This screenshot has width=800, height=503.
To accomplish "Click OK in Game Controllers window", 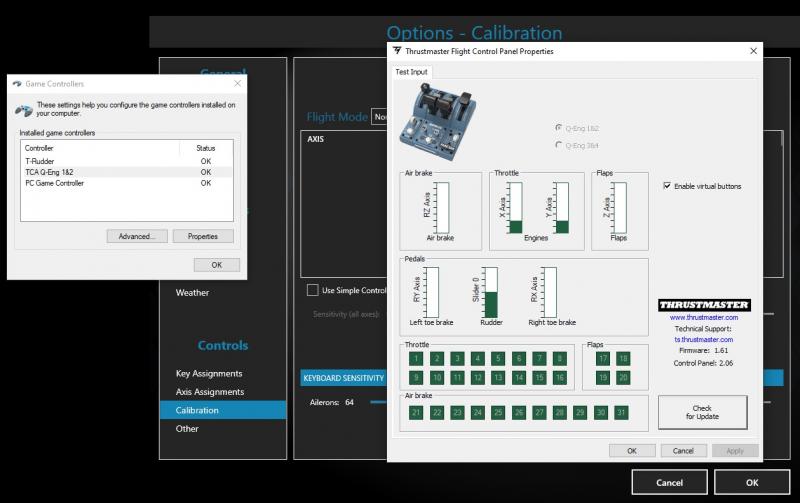I will (x=216, y=265).
